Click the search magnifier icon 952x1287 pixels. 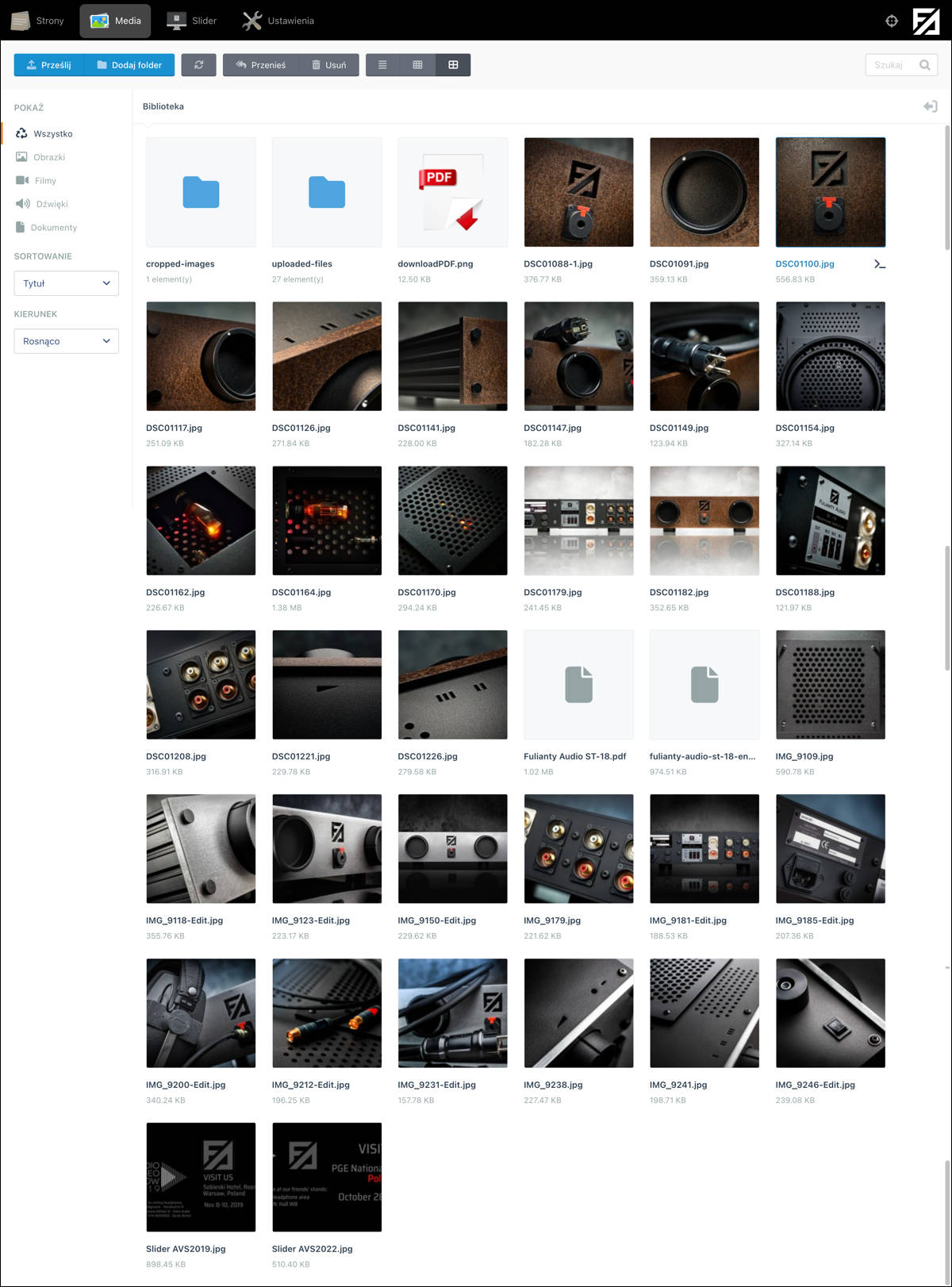pyautogui.click(x=925, y=65)
